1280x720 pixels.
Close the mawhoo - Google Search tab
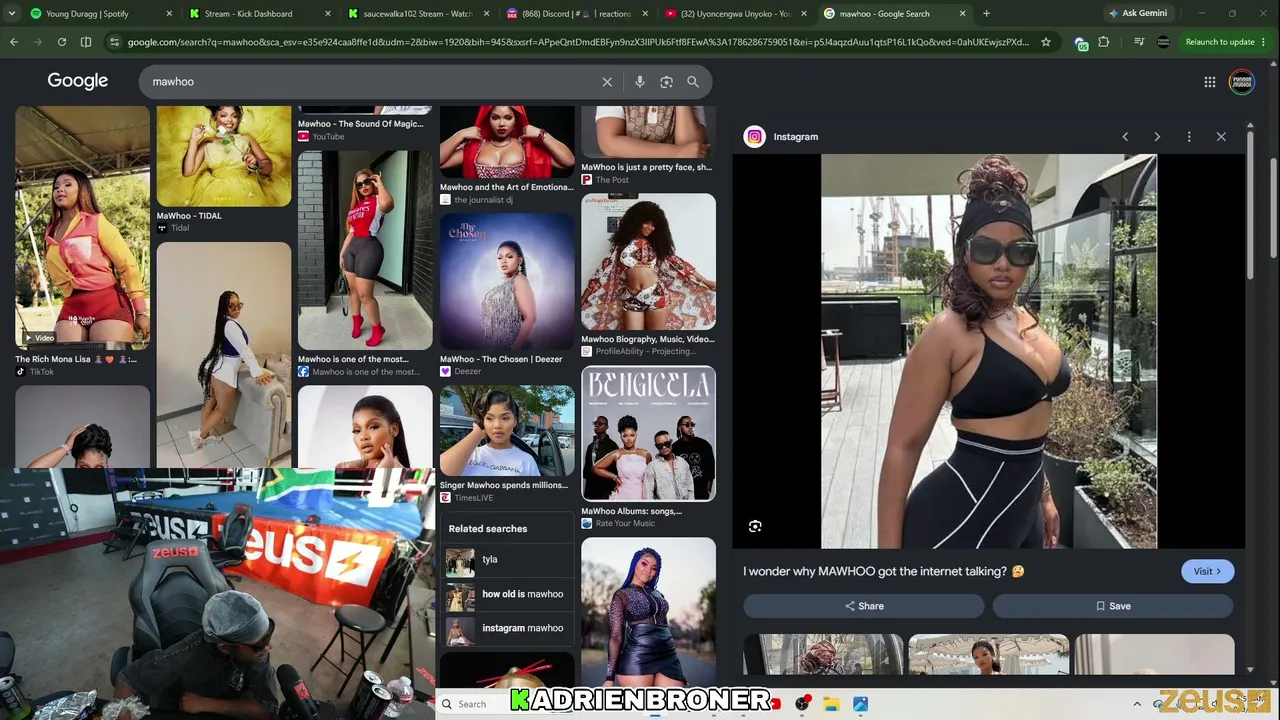click(x=963, y=14)
